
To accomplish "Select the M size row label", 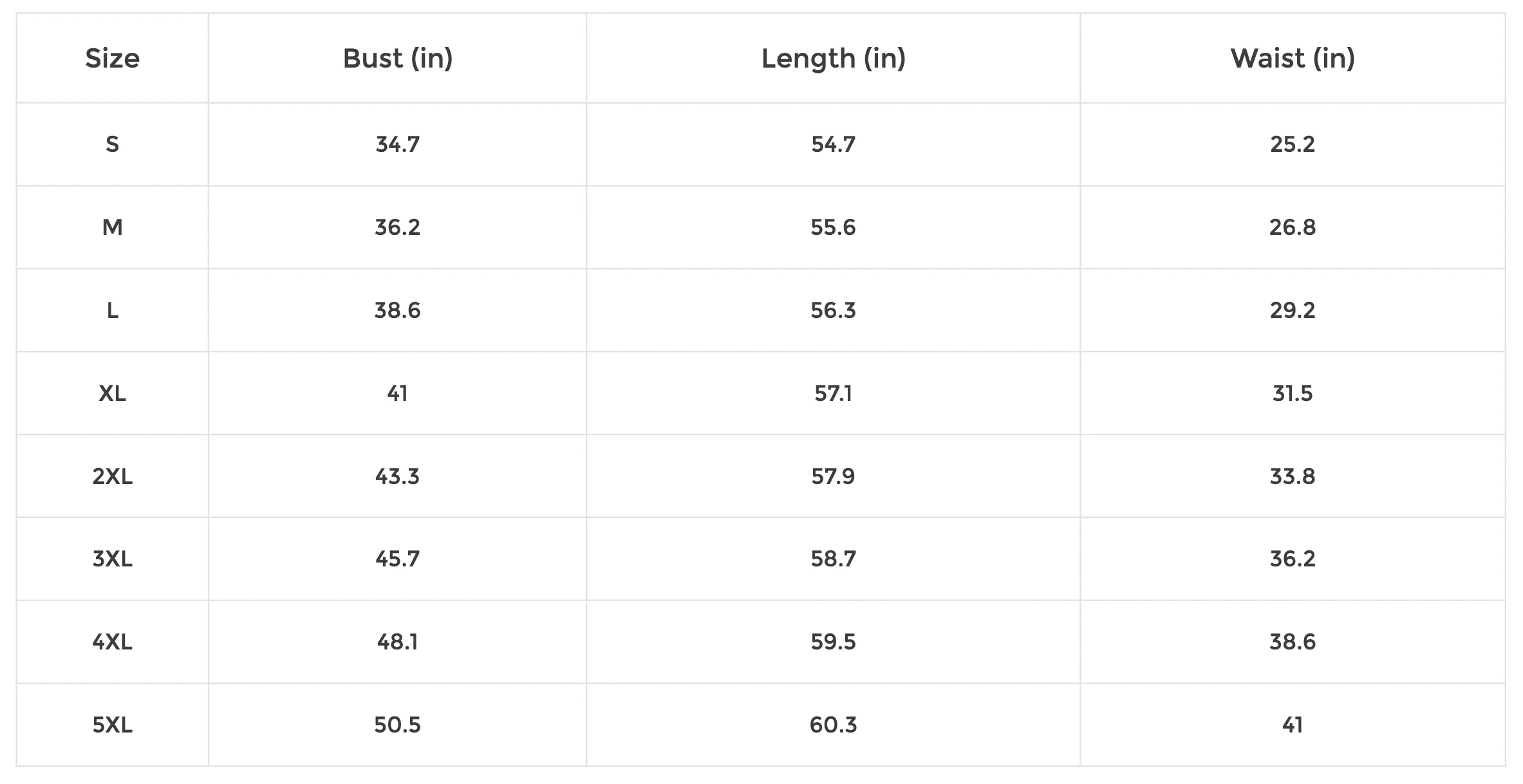I will [112, 227].
